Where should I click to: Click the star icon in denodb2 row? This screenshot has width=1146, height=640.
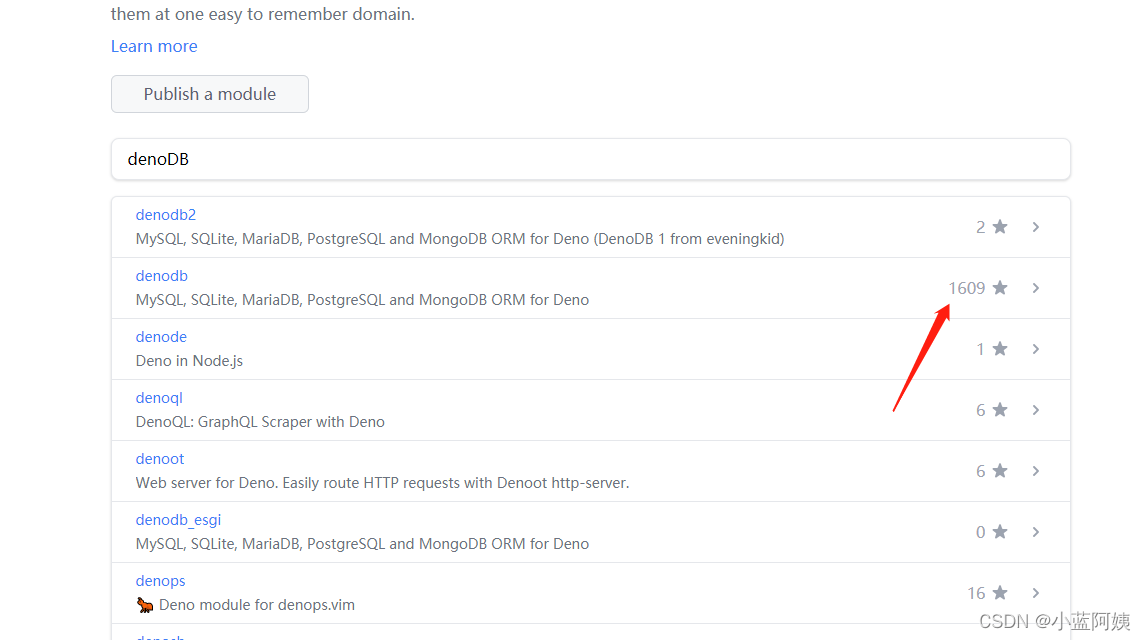click(1000, 227)
